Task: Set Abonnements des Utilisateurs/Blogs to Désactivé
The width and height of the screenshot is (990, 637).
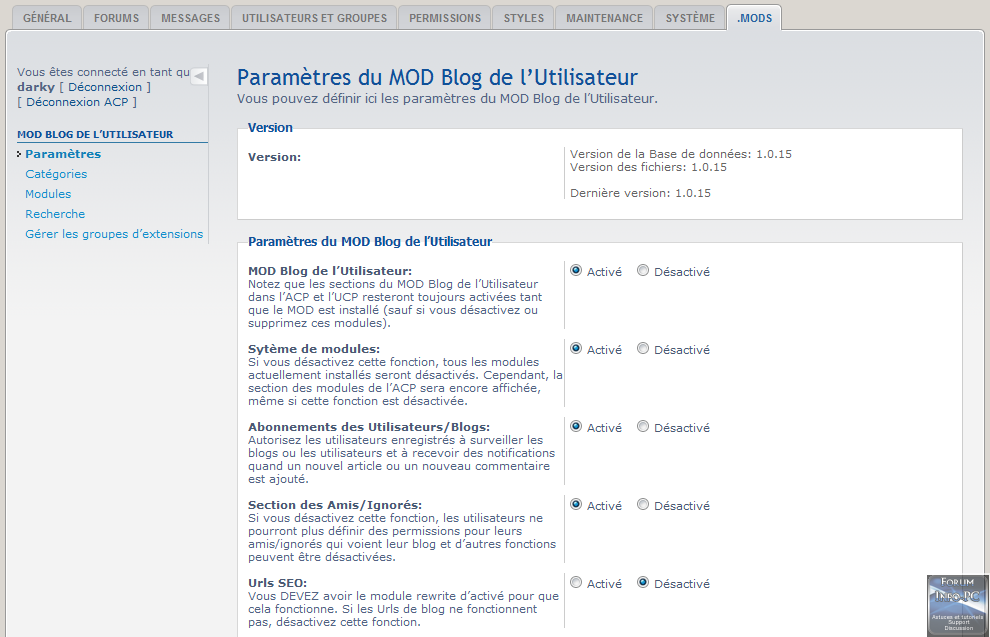Action: coord(643,427)
